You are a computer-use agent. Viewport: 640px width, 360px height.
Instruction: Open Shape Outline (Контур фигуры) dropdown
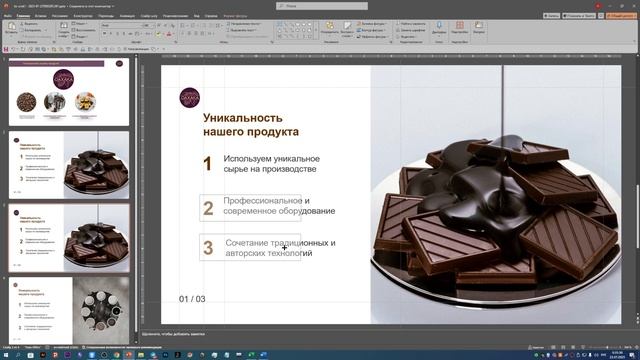pos(371,30)
